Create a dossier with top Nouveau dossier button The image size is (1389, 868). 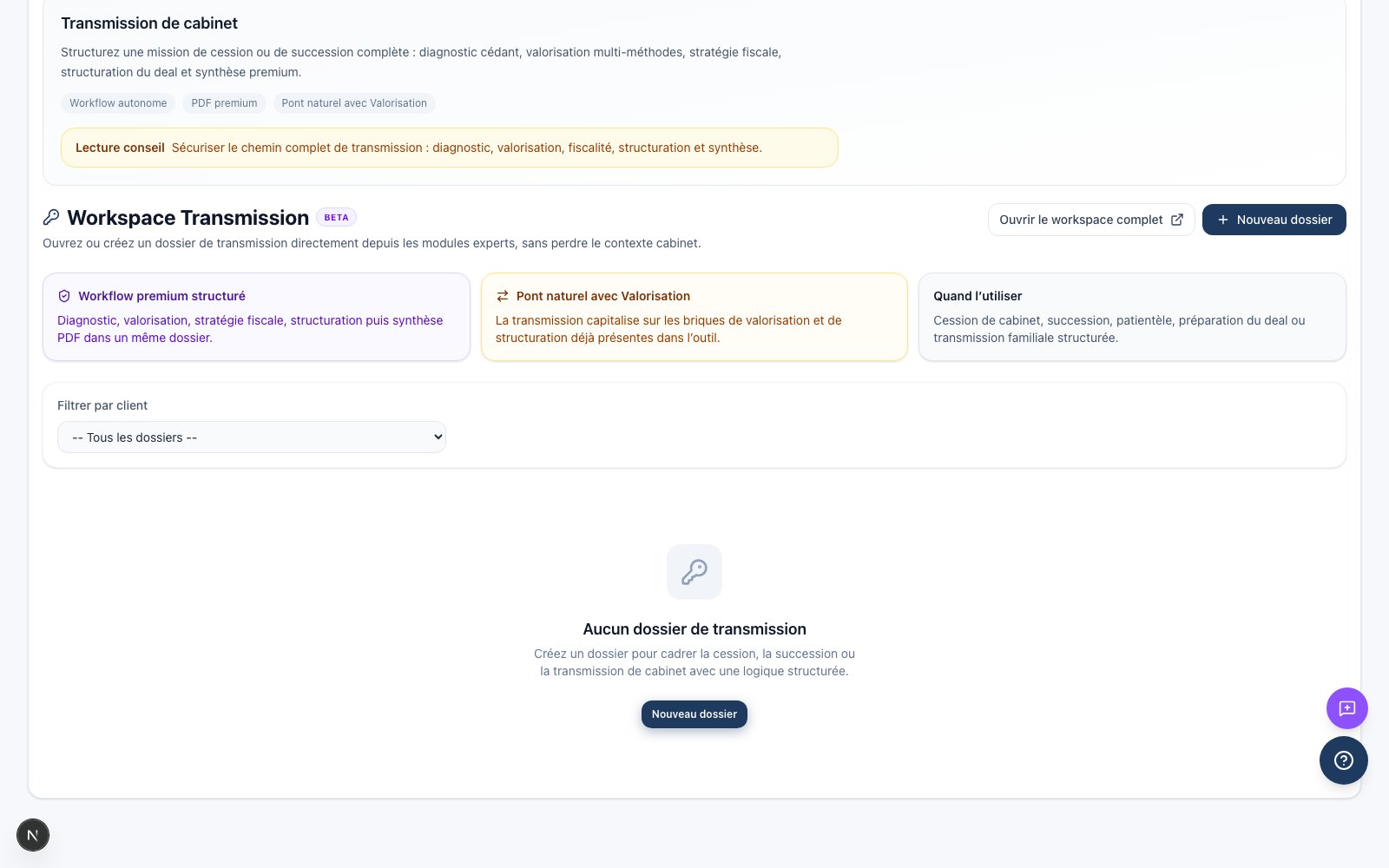pyautogui.click(x=1274, y=220)
